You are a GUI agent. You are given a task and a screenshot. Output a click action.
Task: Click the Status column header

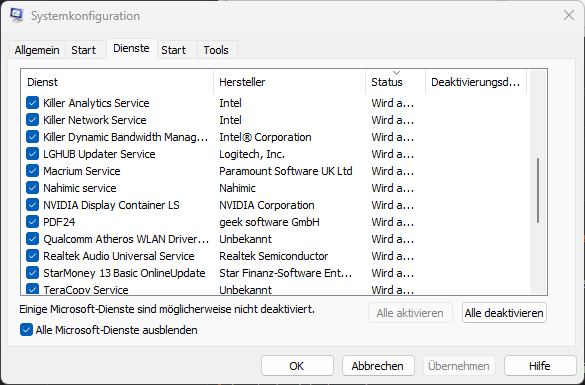point(395,82)
